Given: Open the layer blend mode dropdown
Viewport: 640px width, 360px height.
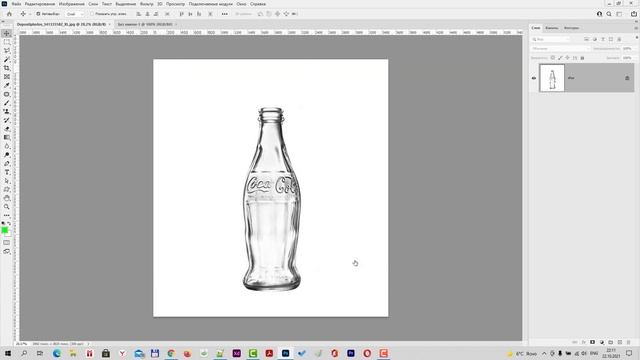Looking at the screenshot, I should point(561,49).
